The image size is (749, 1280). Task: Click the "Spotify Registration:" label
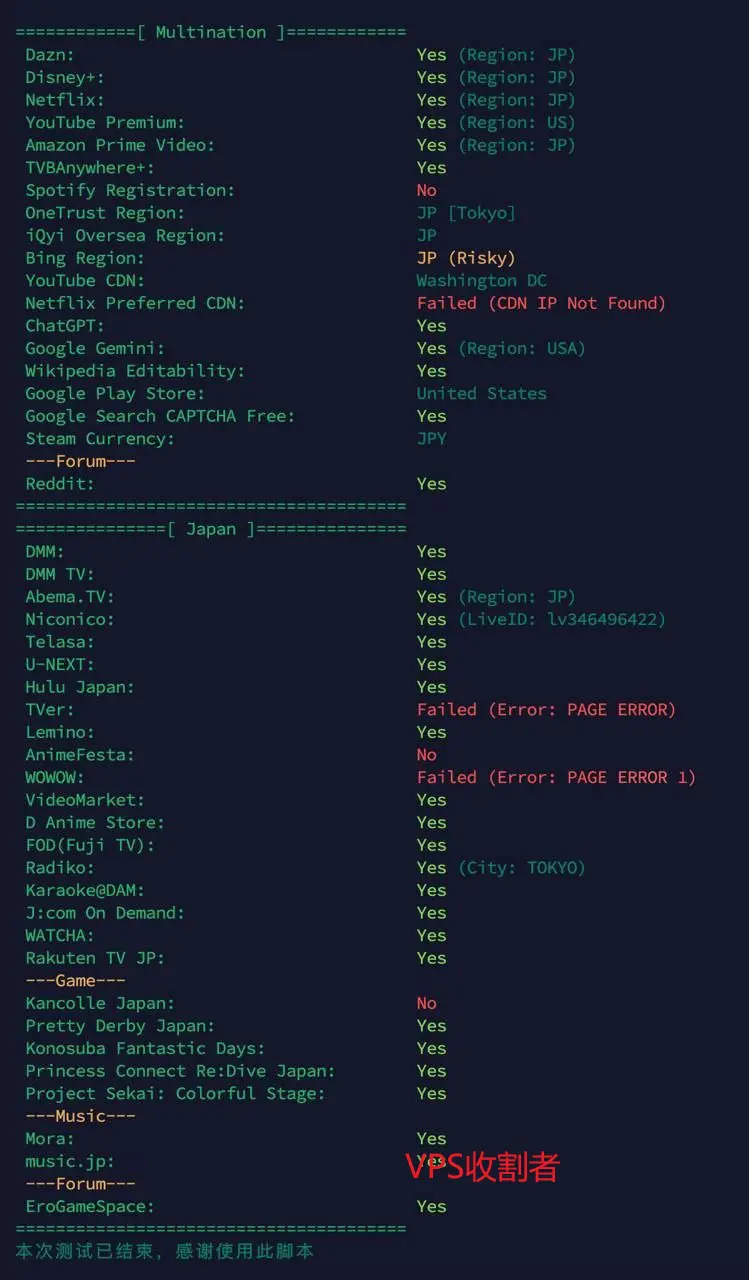(130, 190)
